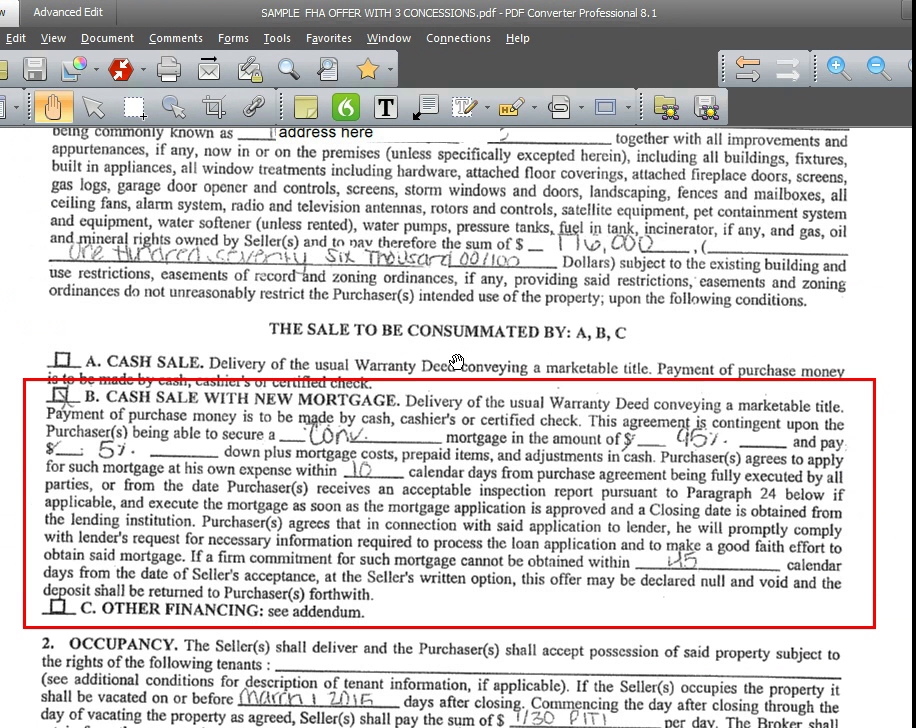Check the C. OTHER FINANCING box
The width and height of the screenshot is (916, 728).
(x=60, y=608)
